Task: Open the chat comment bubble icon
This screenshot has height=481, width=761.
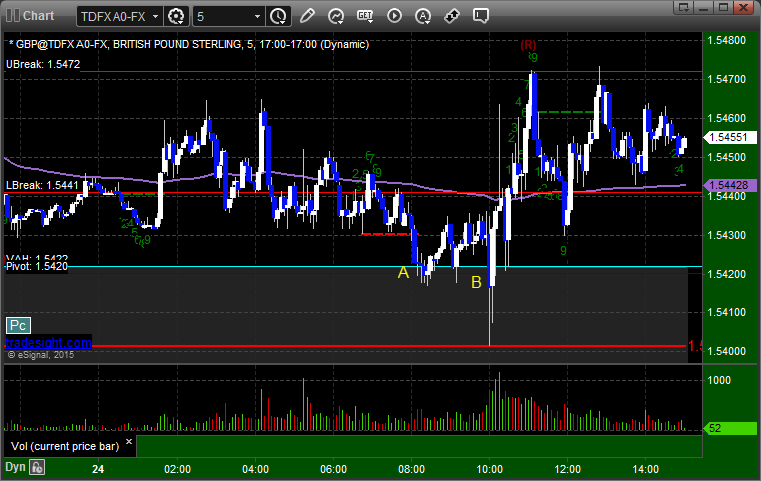Action: [480, 16]
